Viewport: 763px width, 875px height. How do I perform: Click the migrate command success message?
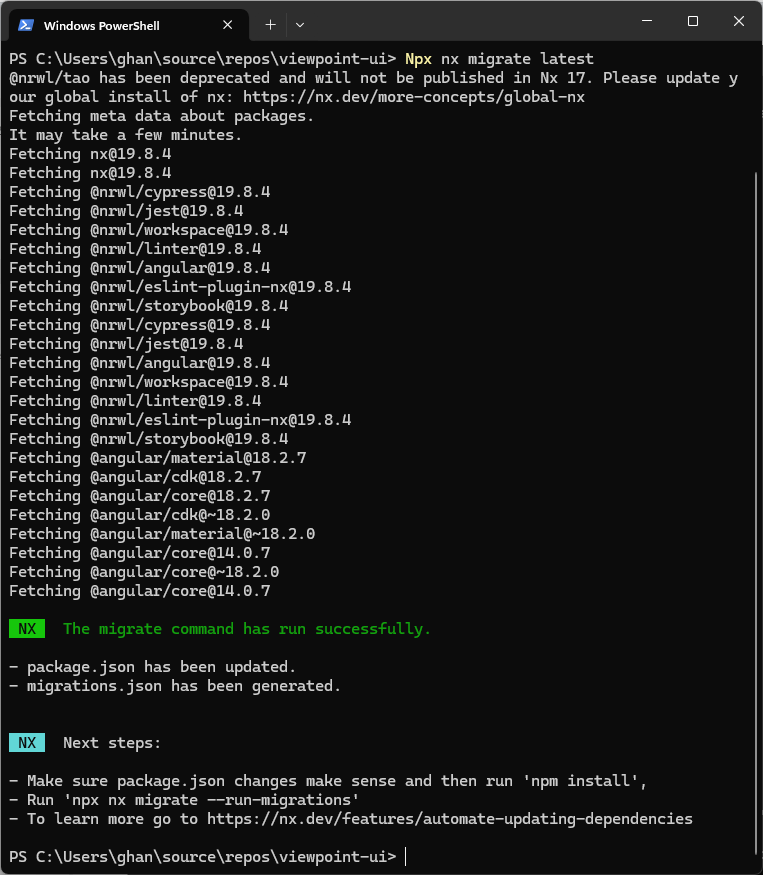(247, 629)
